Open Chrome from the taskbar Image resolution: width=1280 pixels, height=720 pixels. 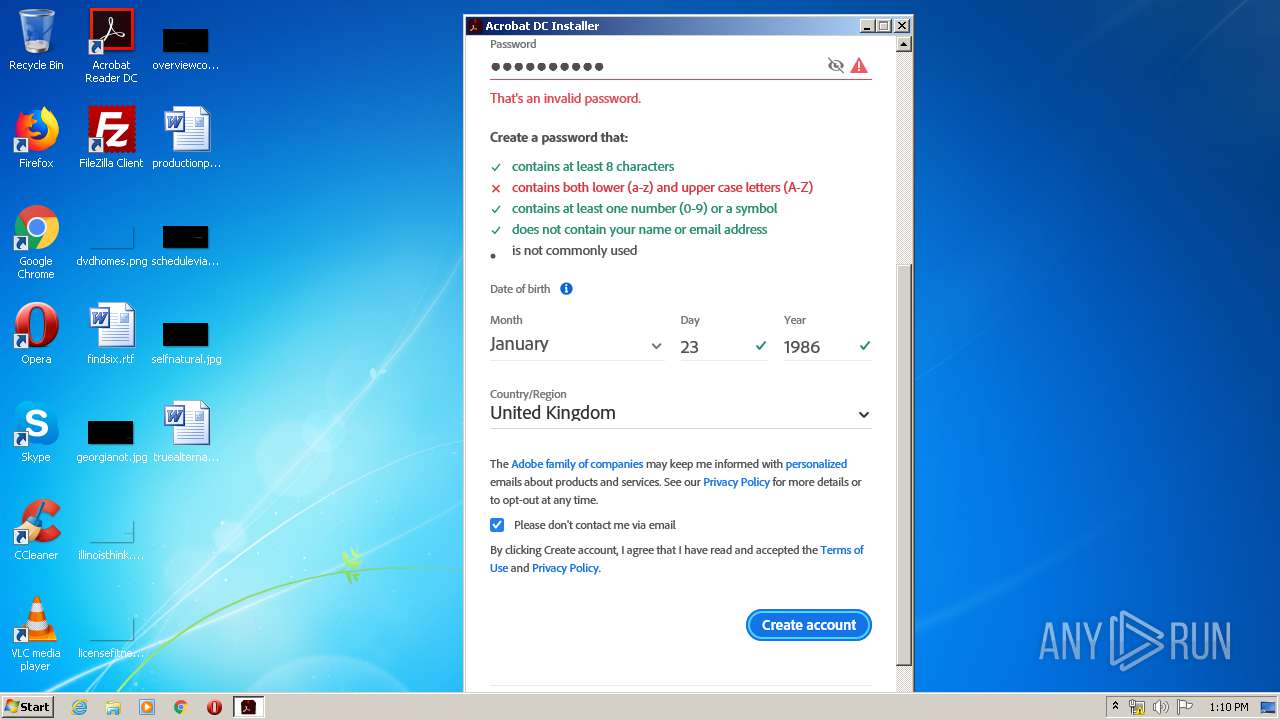coord(181,707)
